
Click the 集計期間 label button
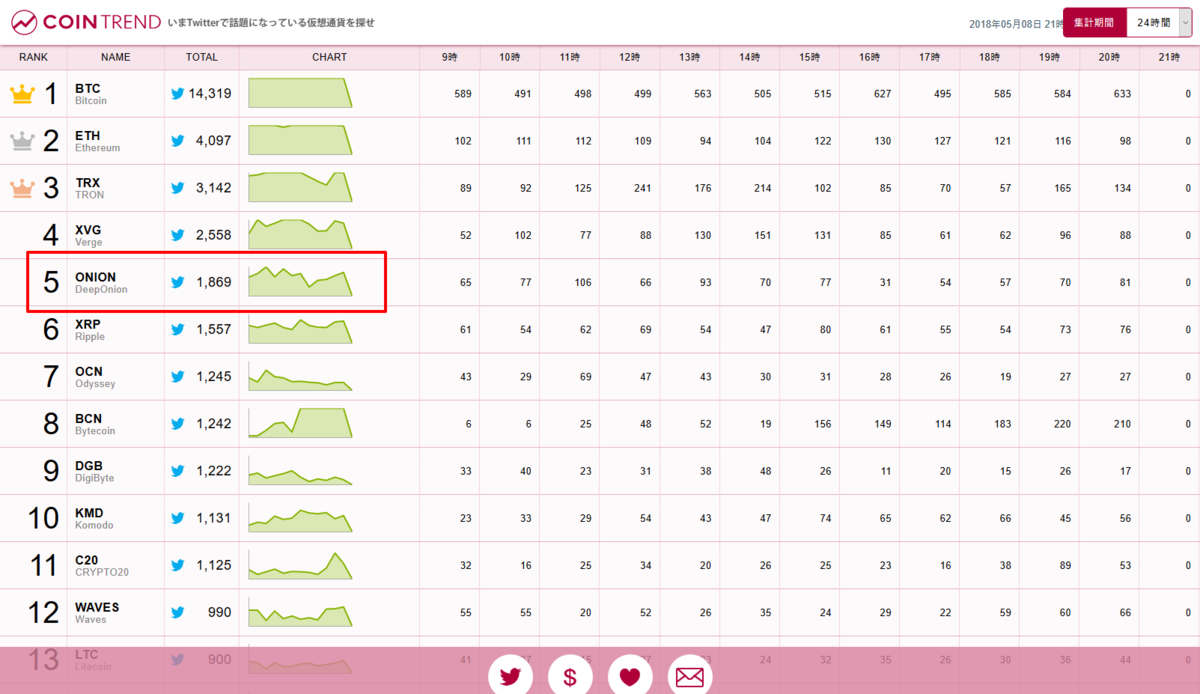tap(1094, 22)
